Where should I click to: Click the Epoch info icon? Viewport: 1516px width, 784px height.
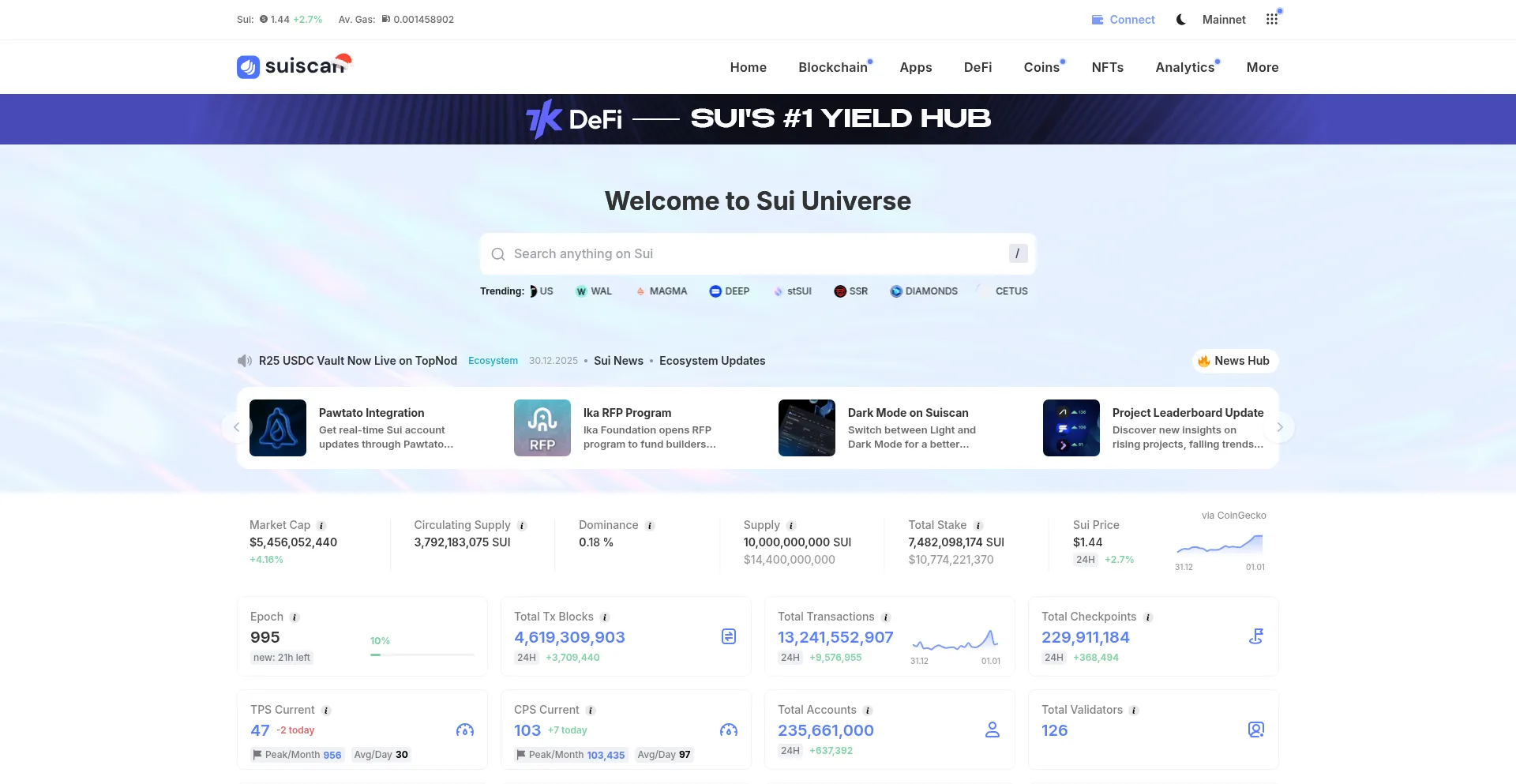[295, 617]
